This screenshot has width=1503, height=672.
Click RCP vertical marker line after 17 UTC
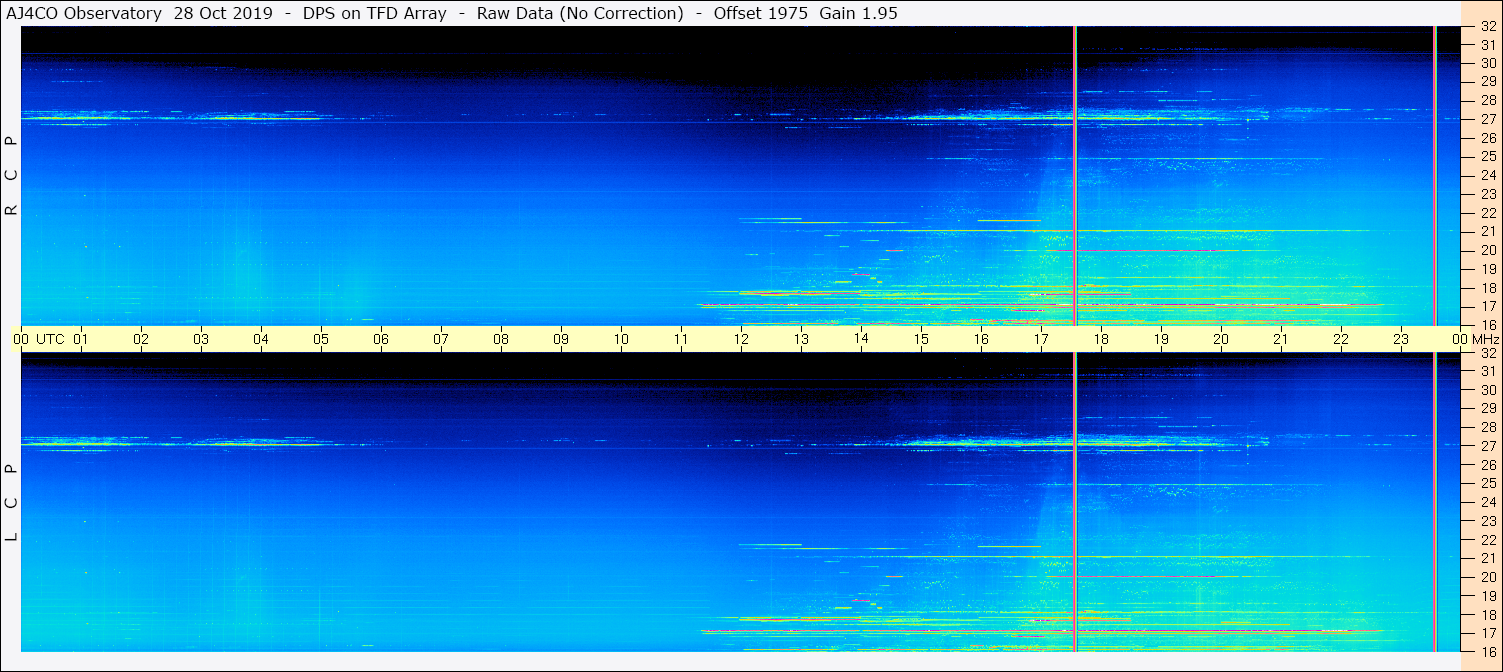coord(1075,175)
